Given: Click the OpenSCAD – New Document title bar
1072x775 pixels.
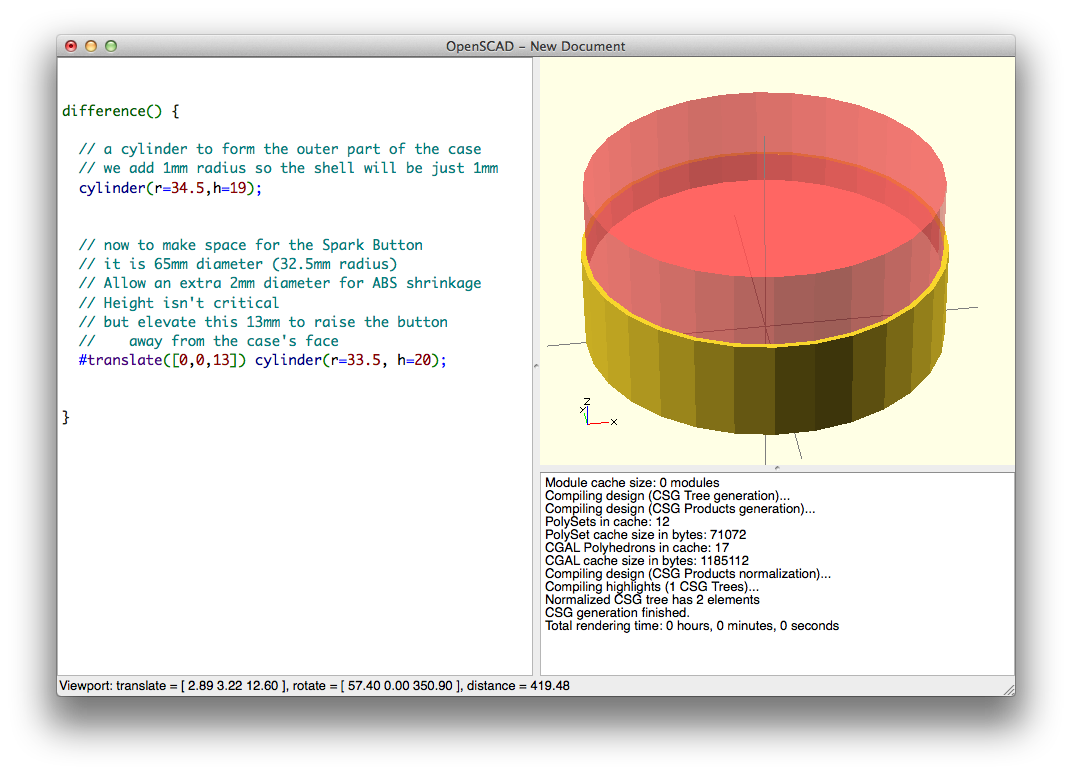Looking at the screenshot, I should click(x=536, y=46).
